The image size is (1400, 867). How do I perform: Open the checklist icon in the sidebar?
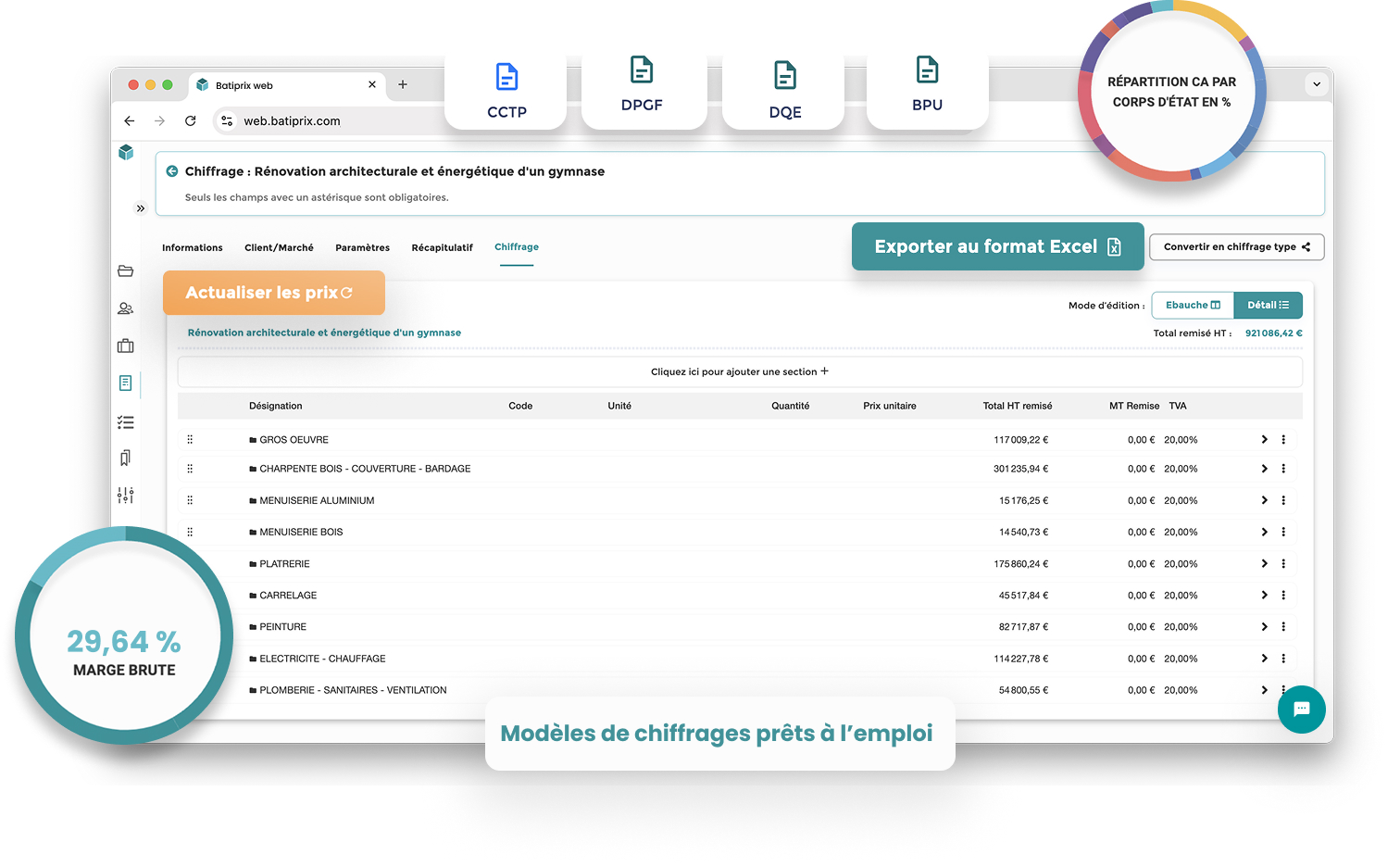(126, 421)
